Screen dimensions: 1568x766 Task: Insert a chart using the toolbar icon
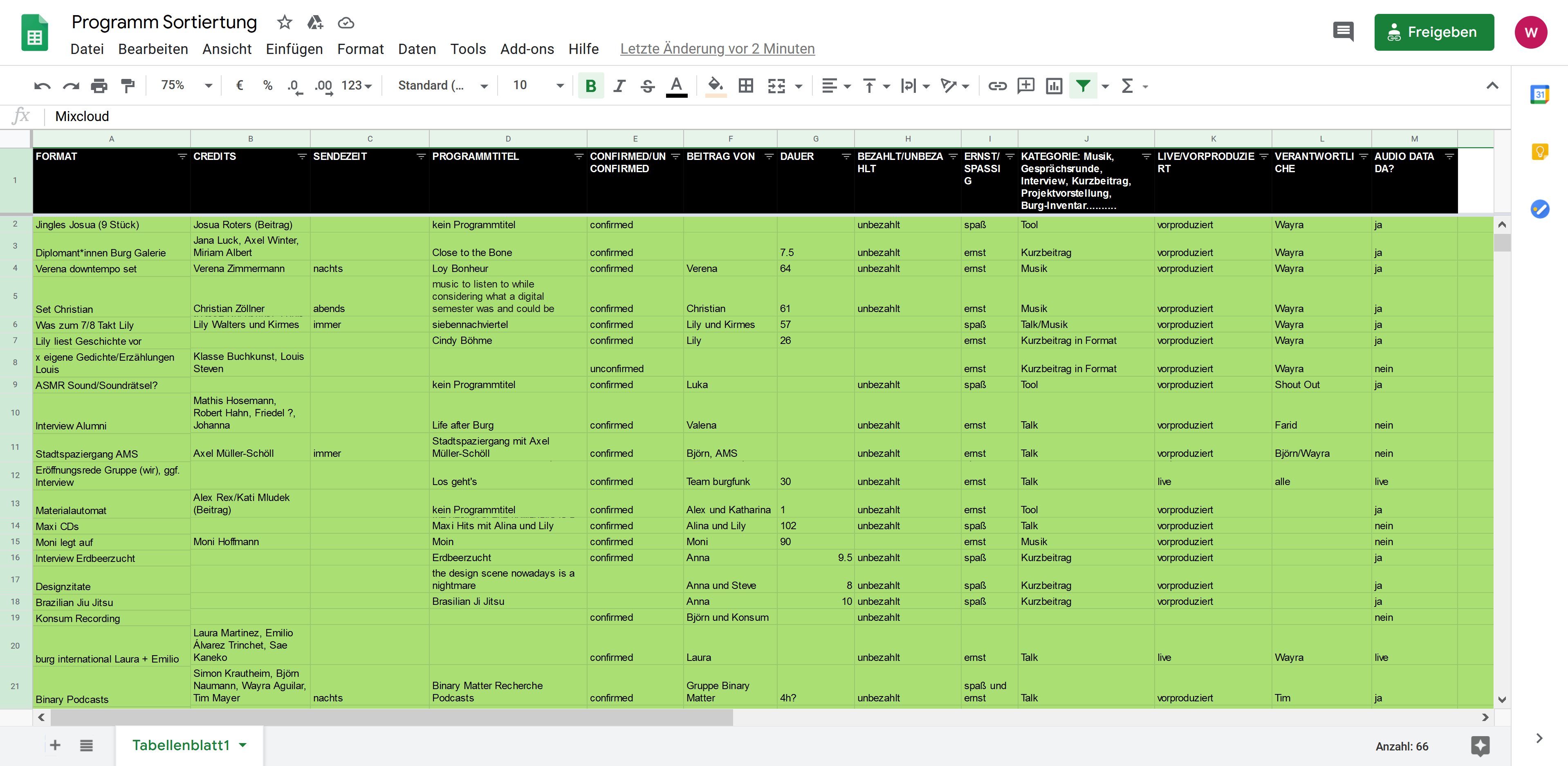click(1054, 86)
